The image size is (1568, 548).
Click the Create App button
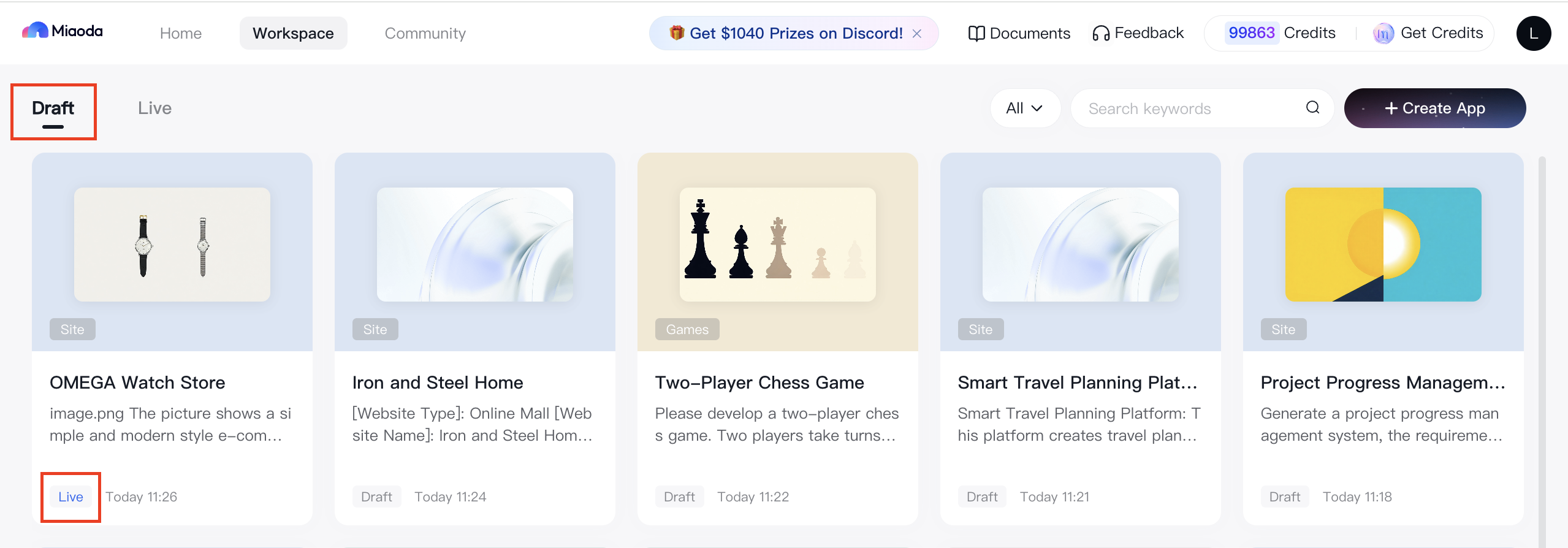click(1434, 108)
